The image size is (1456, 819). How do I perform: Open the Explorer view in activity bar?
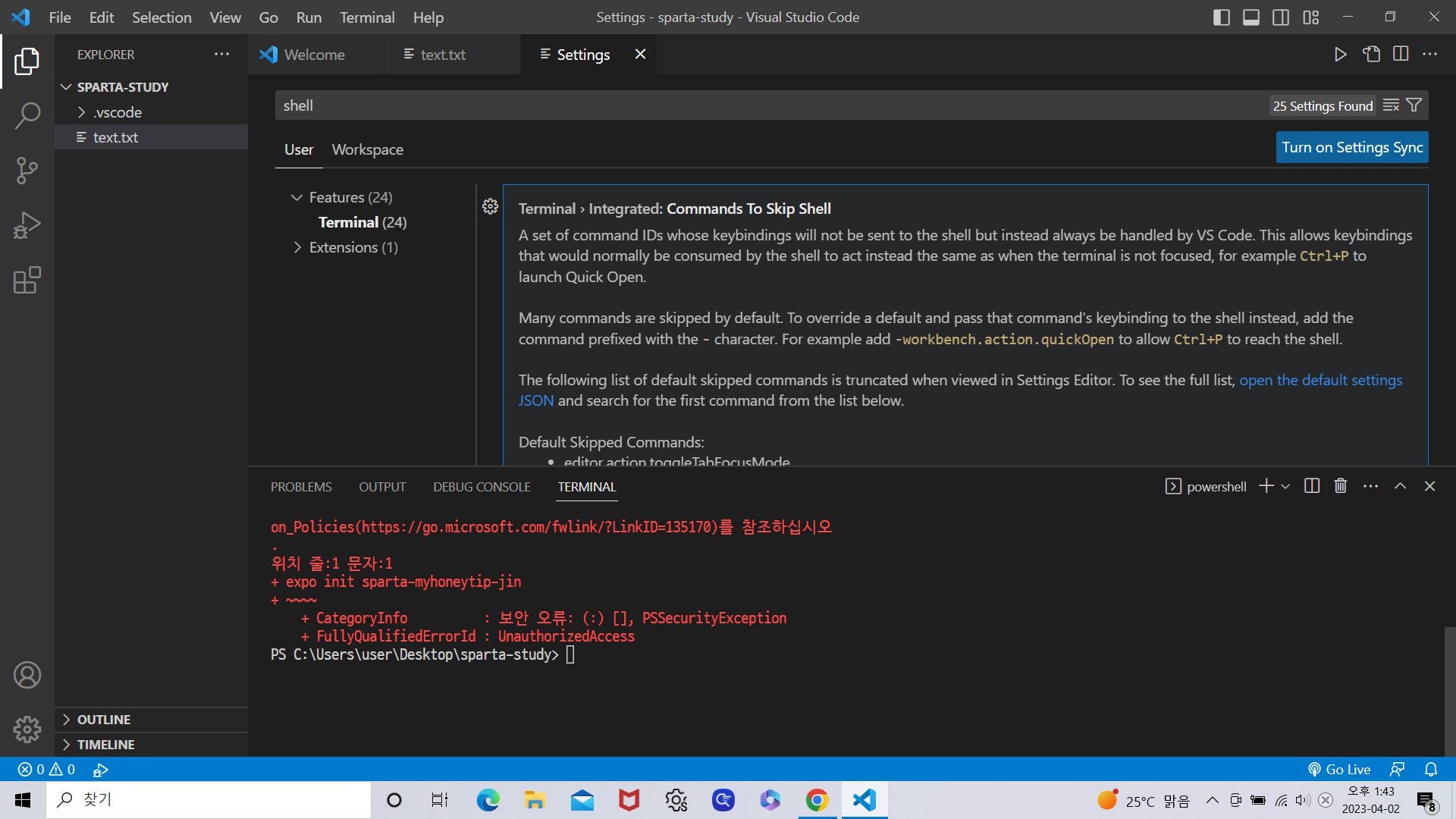[27, 61]
